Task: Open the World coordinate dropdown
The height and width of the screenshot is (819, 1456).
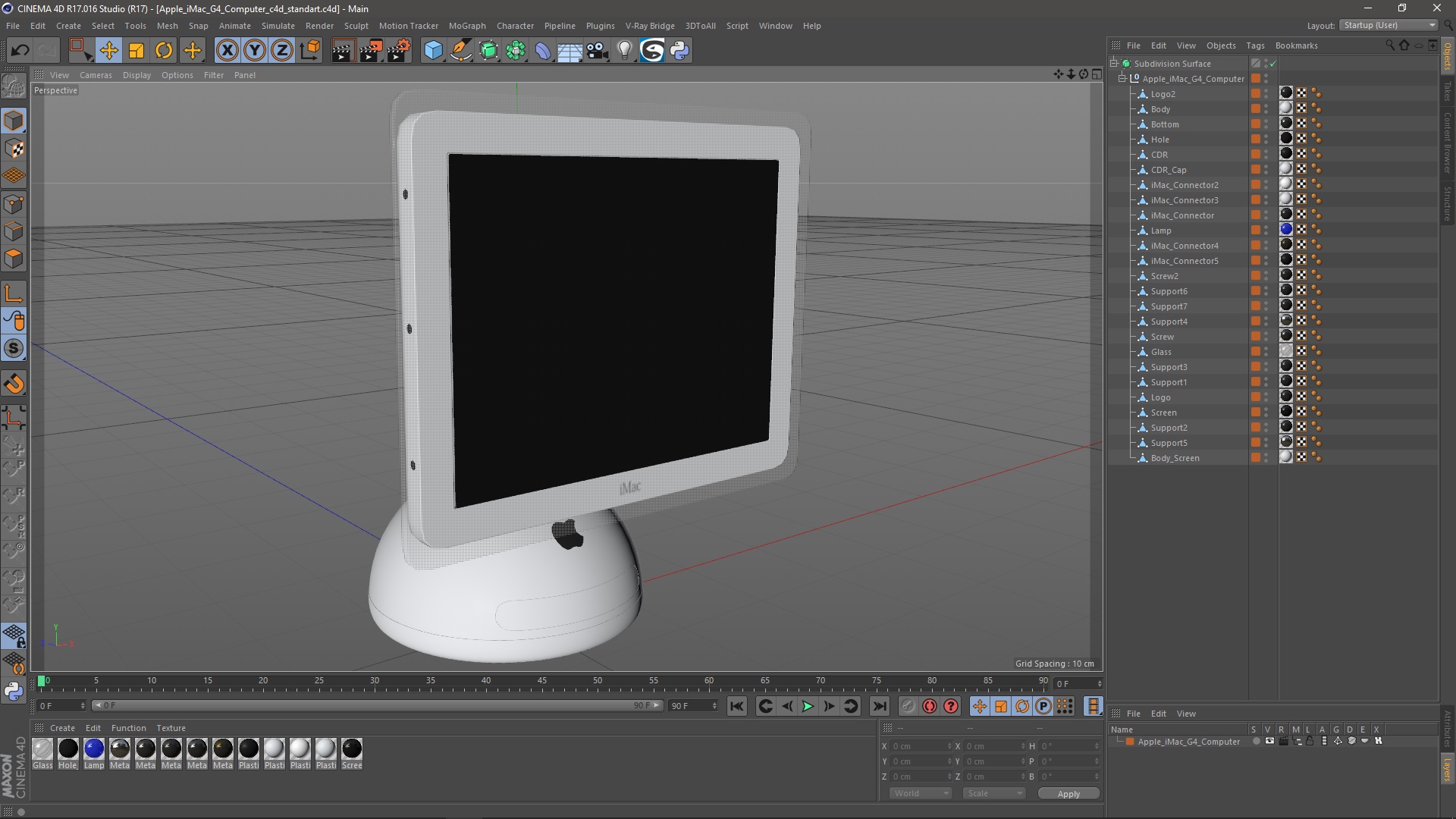Action: point(921,793)
